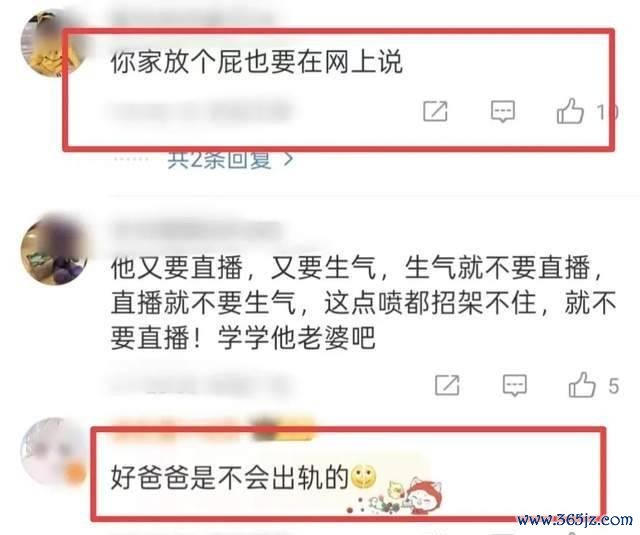Select the long comment starting 他又要直播
640x535 pixels.
363,303
